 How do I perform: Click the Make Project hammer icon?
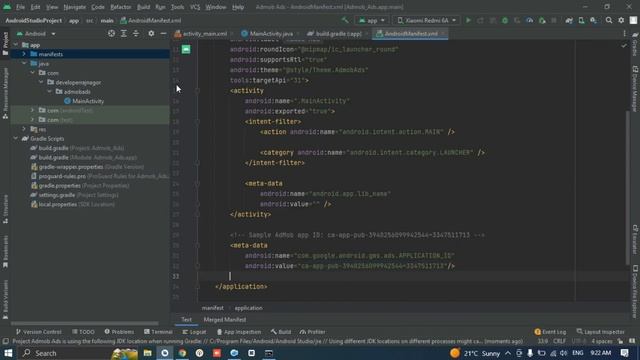point(345,20)
